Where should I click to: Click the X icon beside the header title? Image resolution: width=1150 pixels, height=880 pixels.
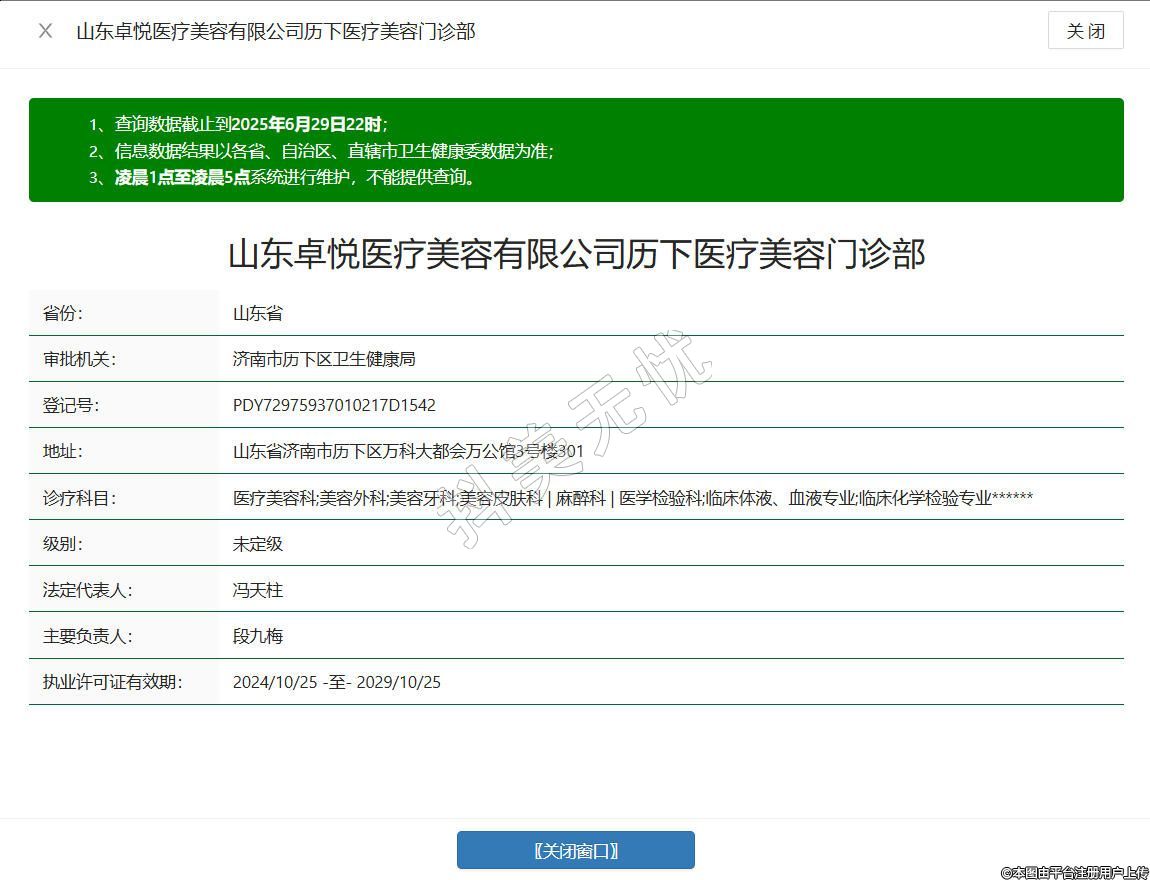coord(45,31)
